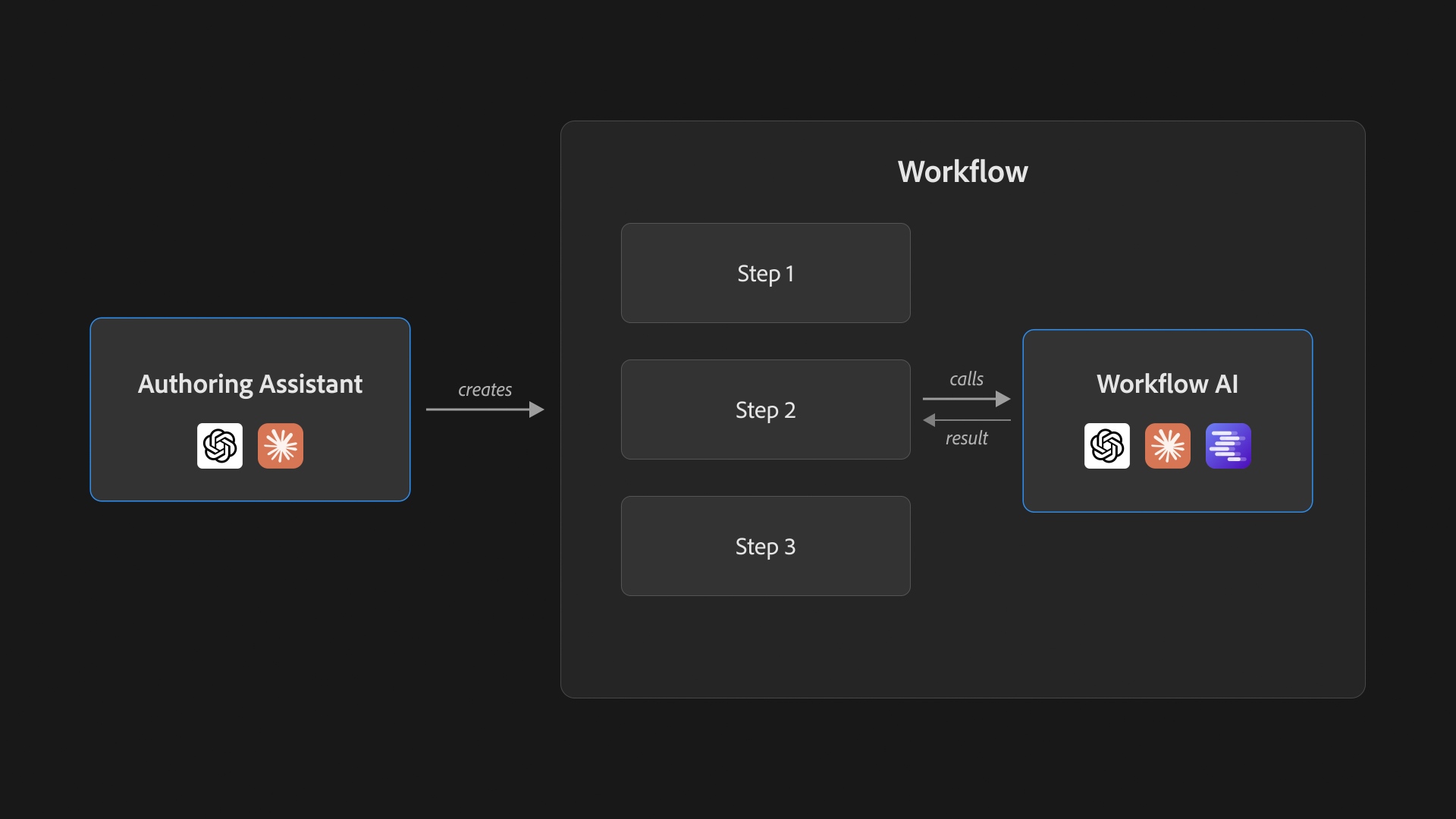Click the Claude starburst icon in Authoring Assistant
This screenshot has width=1456, height=819.
(281, 446)
